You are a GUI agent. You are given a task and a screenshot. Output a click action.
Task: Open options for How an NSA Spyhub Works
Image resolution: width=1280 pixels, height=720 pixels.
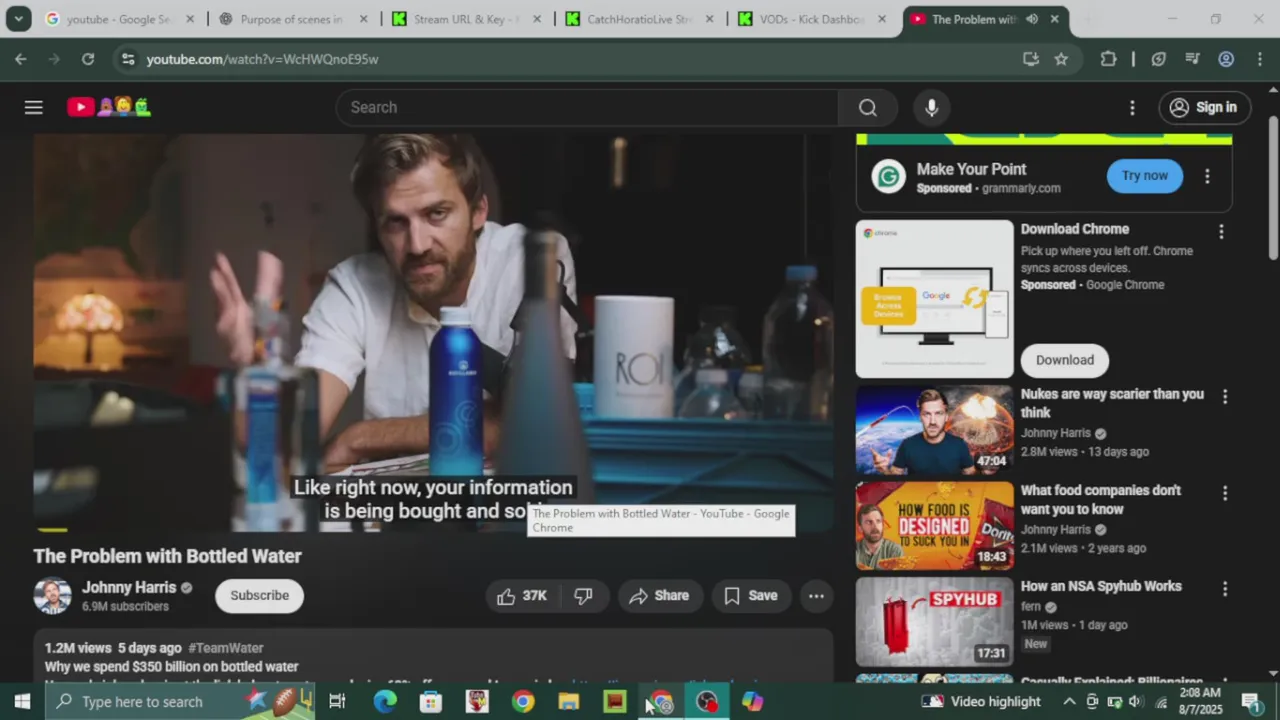(1225, 589)
